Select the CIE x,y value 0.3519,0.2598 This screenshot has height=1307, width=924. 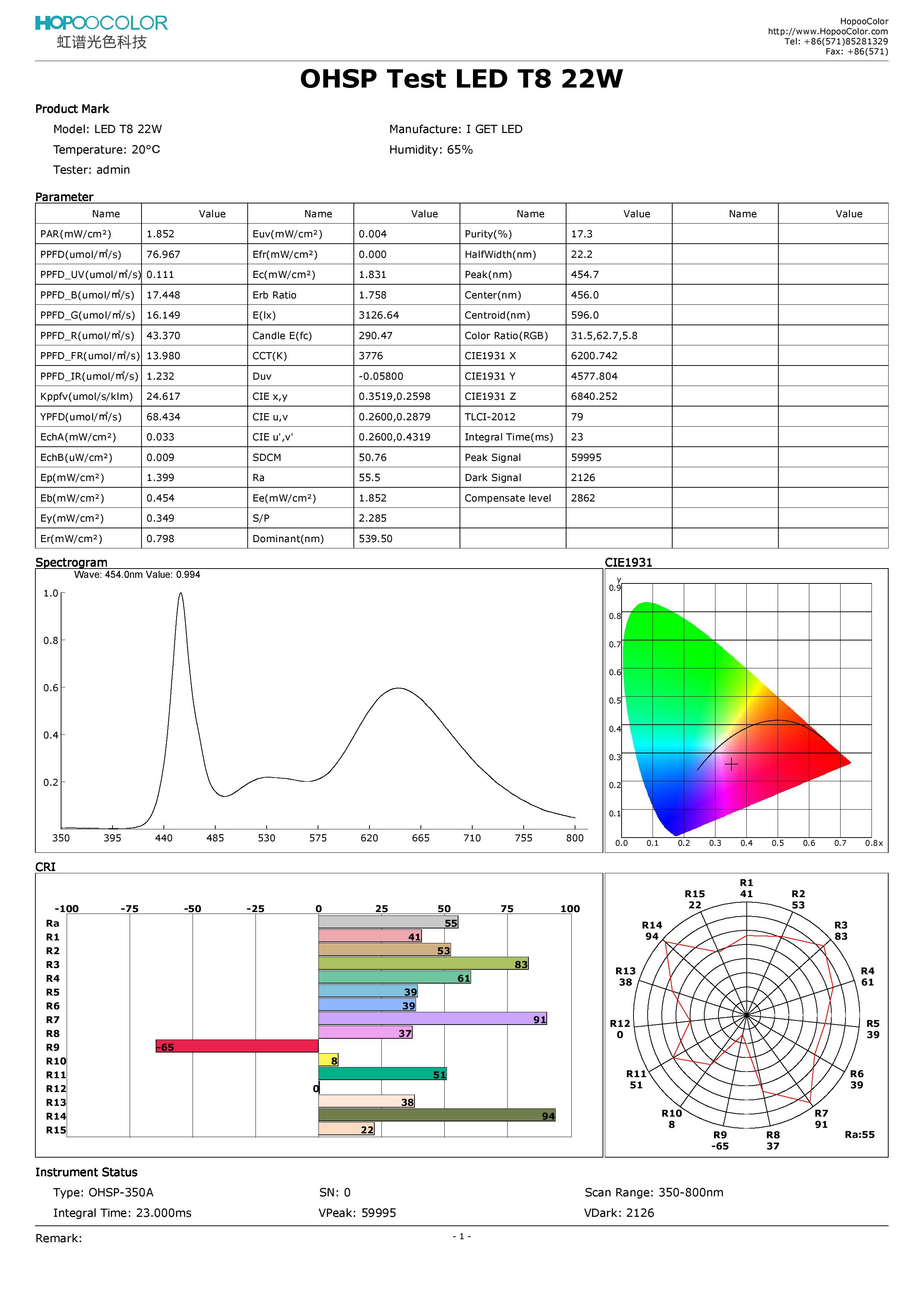point(394,396)
